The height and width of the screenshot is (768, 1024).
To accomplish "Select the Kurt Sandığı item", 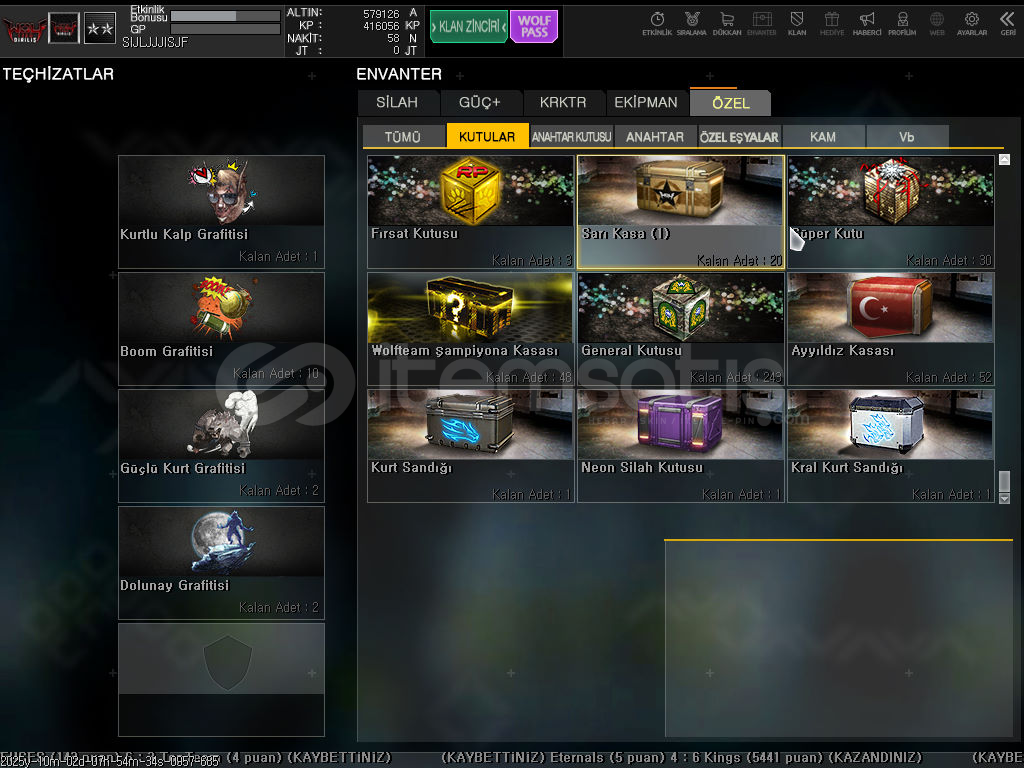I will [x=470, y=446].
